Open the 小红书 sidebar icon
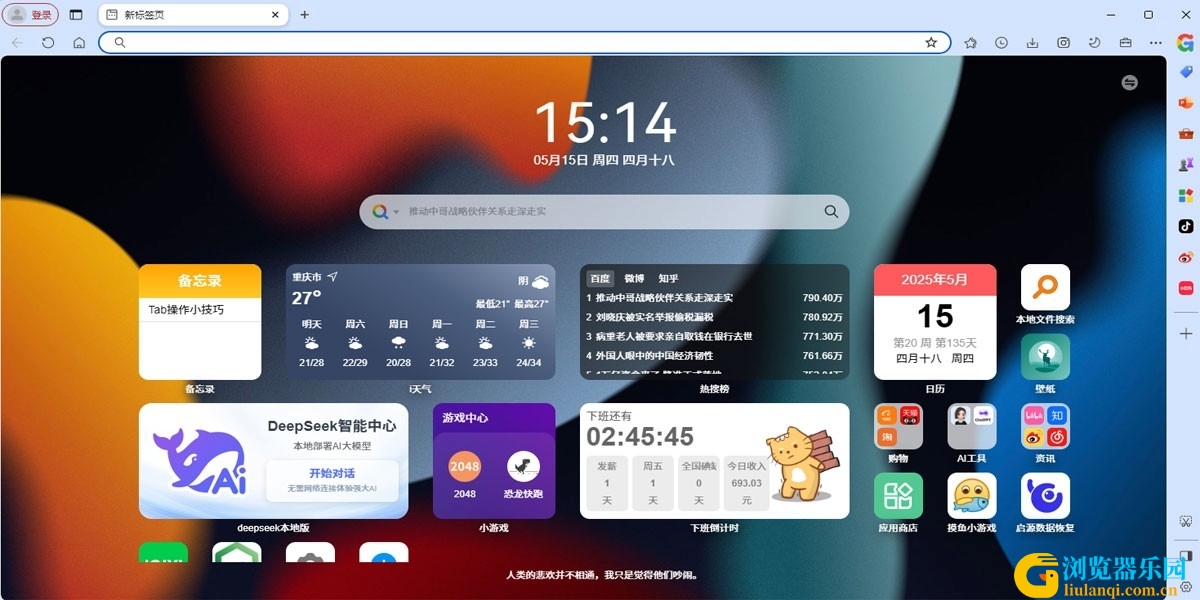 click(1186, 288)
